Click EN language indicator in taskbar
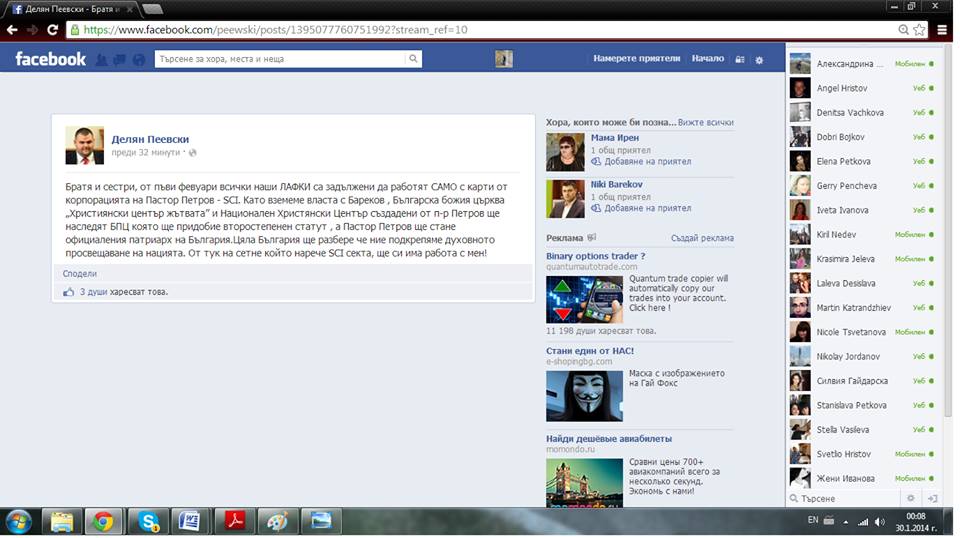The height and width of the screenshot is (538, 960). [812, 520]
